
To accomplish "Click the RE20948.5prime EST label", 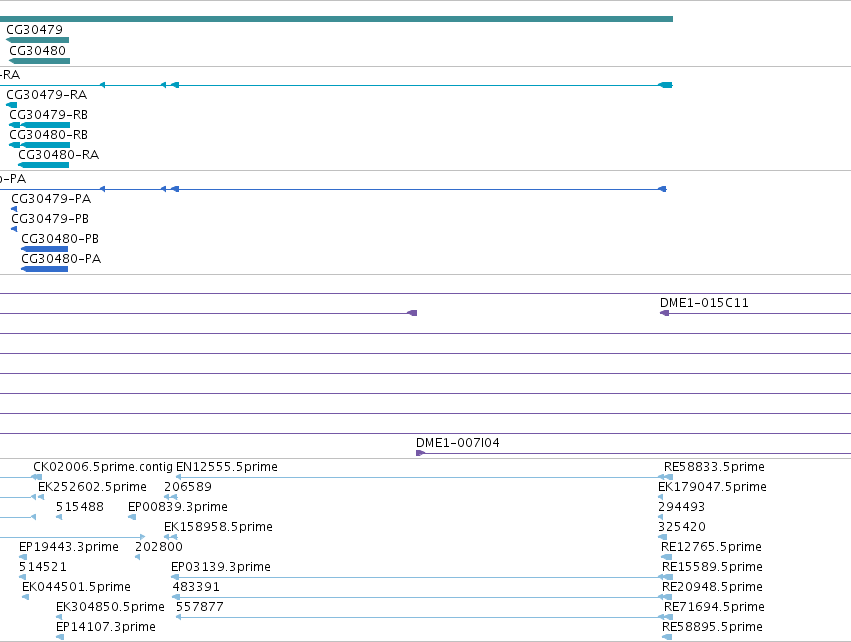I will point(712,587).
